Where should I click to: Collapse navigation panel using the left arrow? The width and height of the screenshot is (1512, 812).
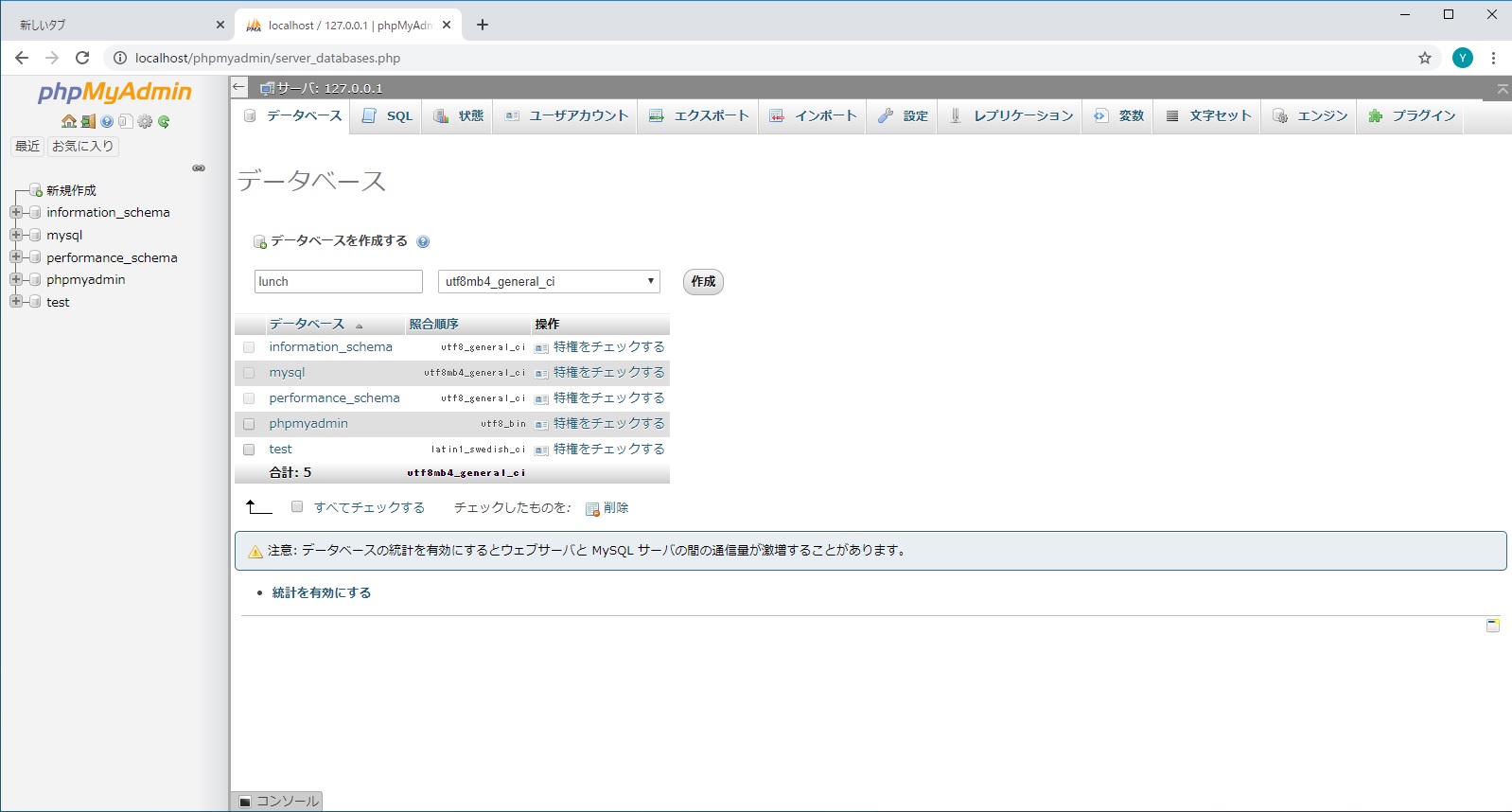[239, 87]
